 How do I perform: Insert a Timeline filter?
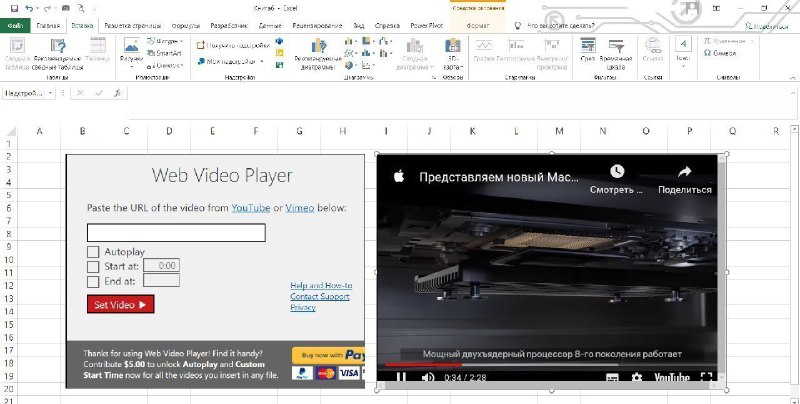click(616, 54)
